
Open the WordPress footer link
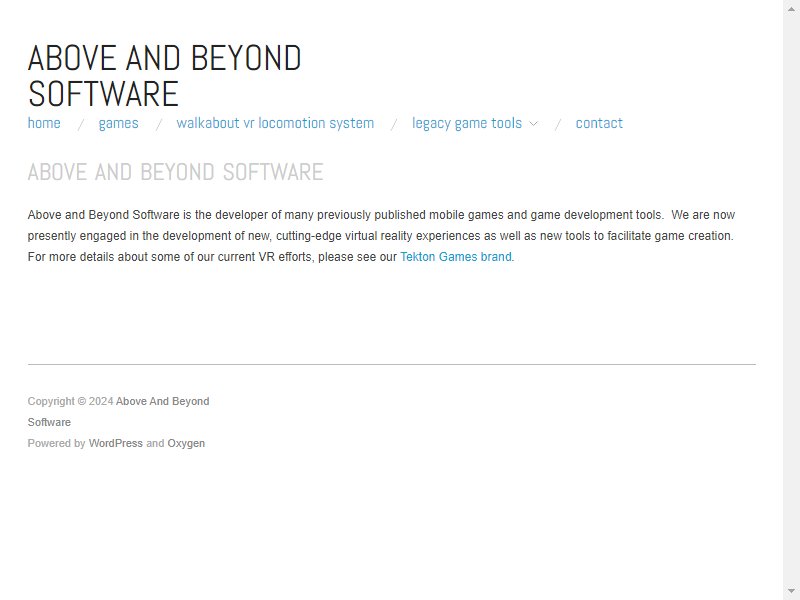(116, 443)
